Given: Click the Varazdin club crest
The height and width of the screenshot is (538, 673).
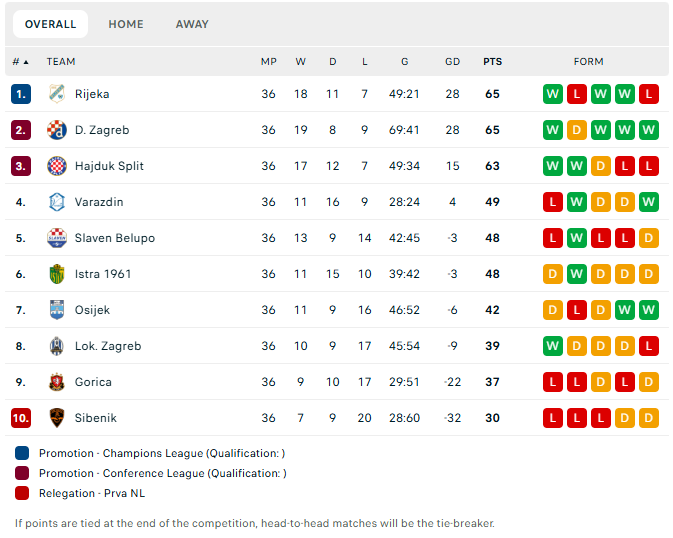Looking at the screenshot, I should 57,202.
